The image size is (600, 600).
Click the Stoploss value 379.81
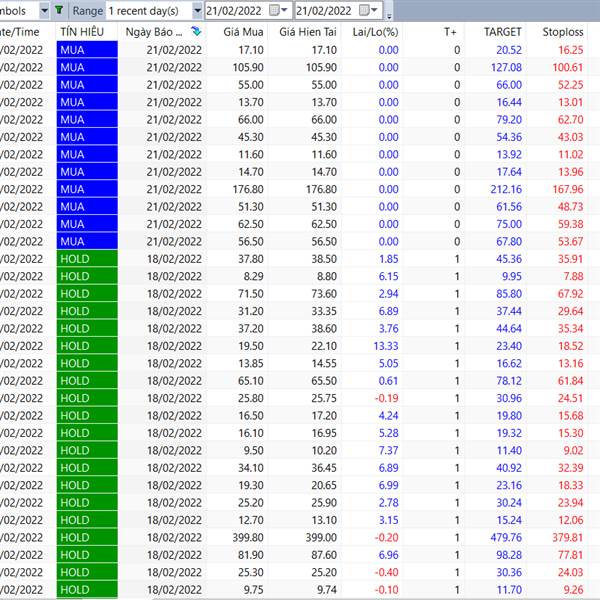coord(568,537)
